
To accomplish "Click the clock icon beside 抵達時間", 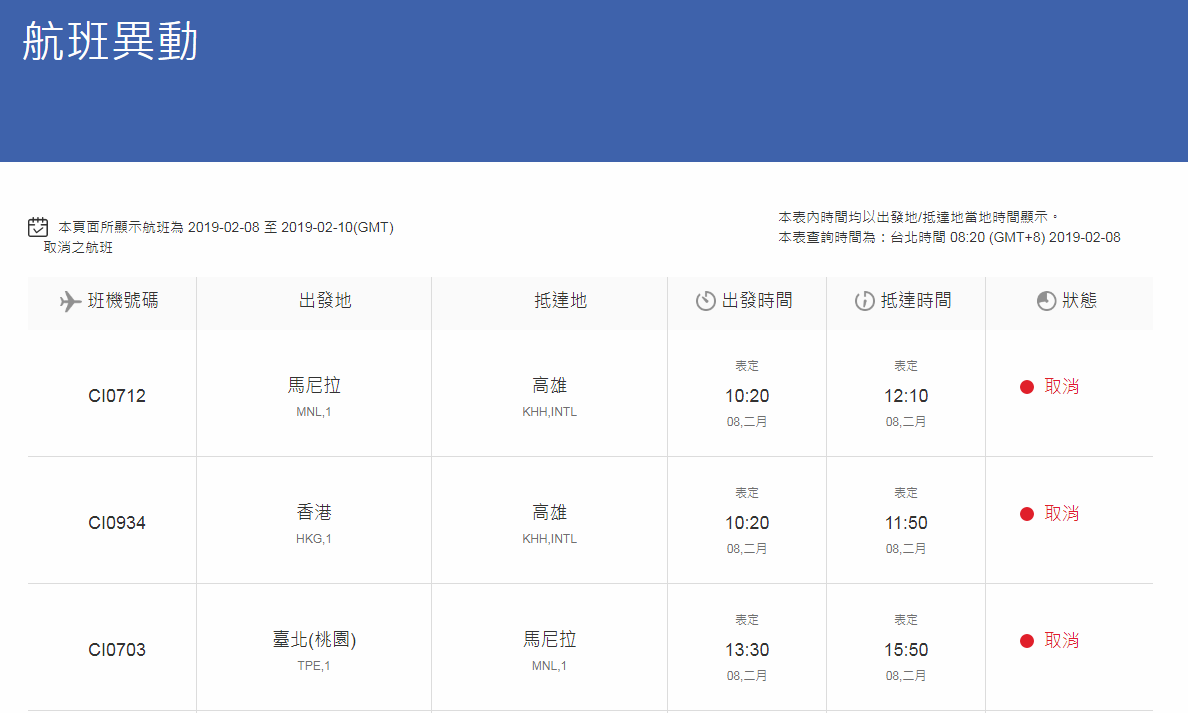I will point(864,301).
